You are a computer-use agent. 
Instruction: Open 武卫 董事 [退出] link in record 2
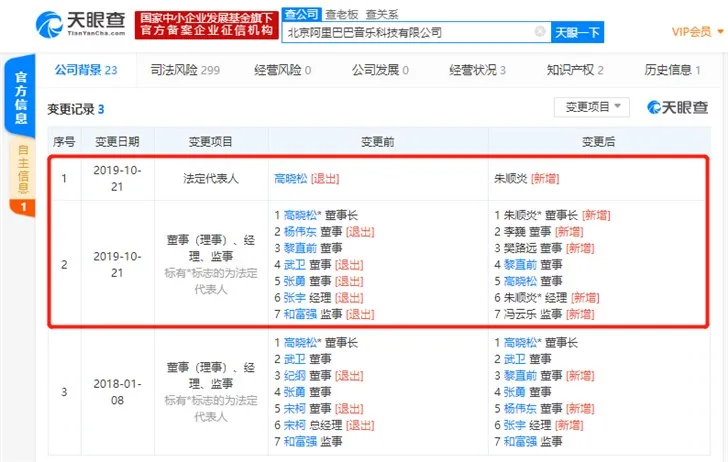[294, 265]
